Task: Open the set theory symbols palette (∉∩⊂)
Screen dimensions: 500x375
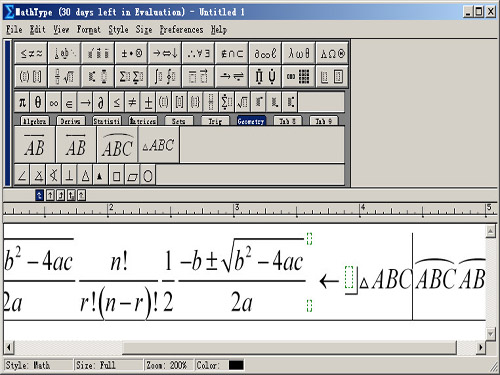Action: [232, 53]
